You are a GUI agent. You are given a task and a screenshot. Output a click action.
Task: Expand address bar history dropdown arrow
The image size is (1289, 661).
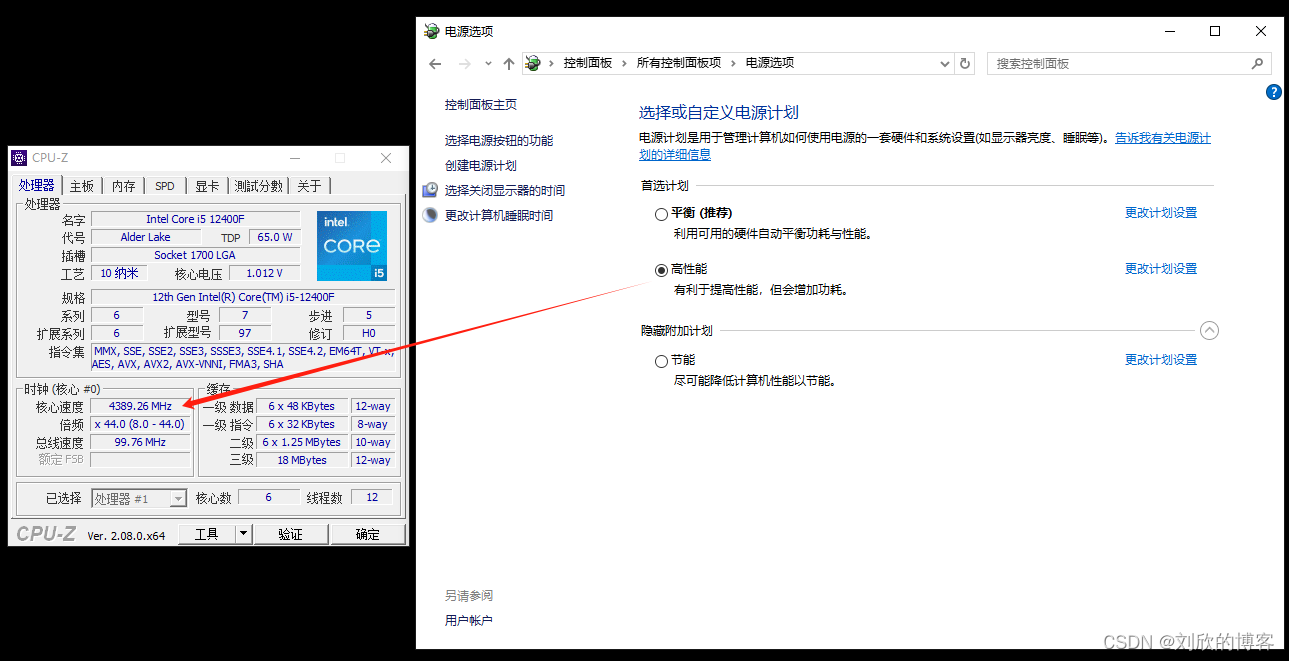(x=945, y=63)
